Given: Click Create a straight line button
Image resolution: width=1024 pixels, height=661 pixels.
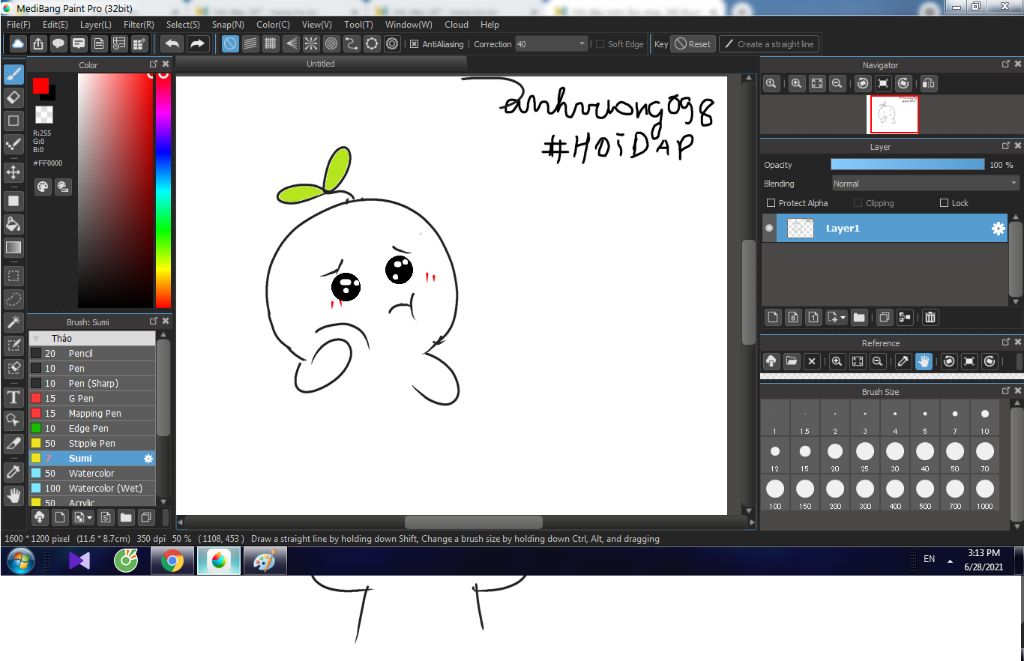Looking at the screenshot, I should click(x=769, y=44).
